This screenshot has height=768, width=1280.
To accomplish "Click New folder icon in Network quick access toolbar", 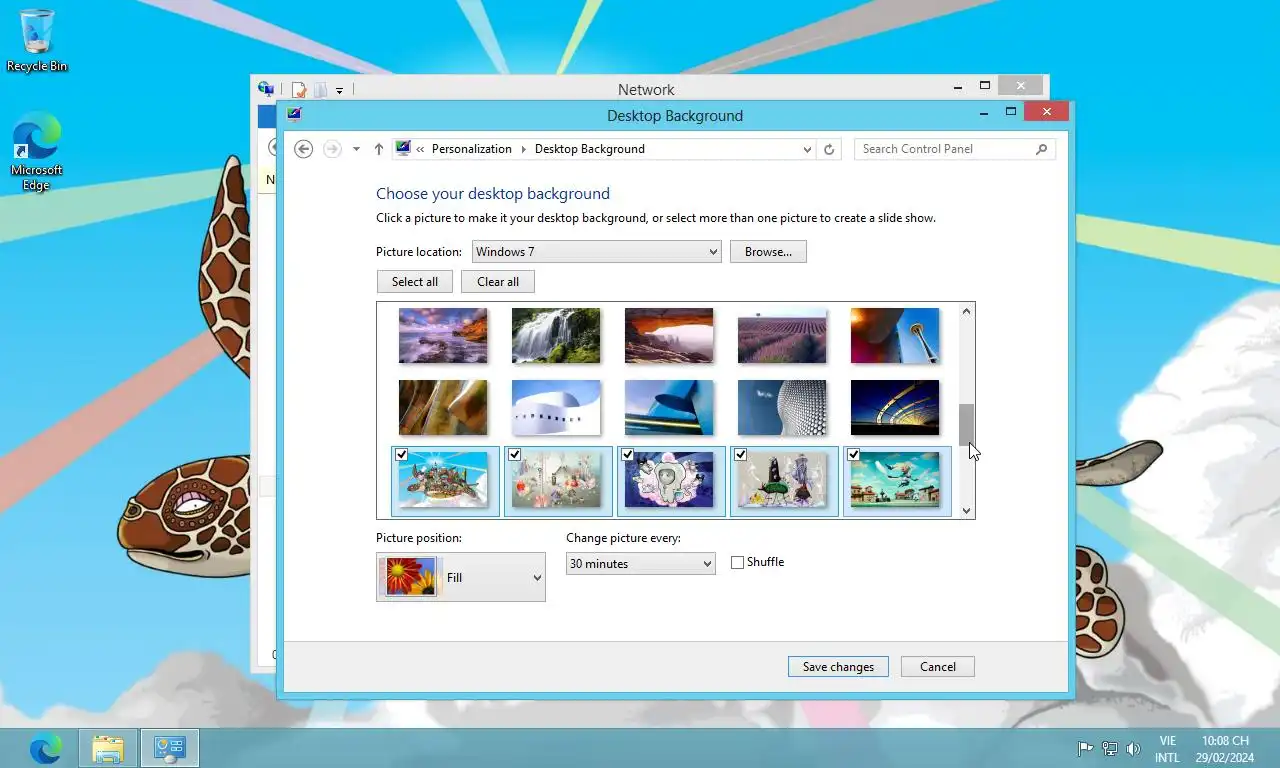I will pyautogui.click(x=319, y=90).
